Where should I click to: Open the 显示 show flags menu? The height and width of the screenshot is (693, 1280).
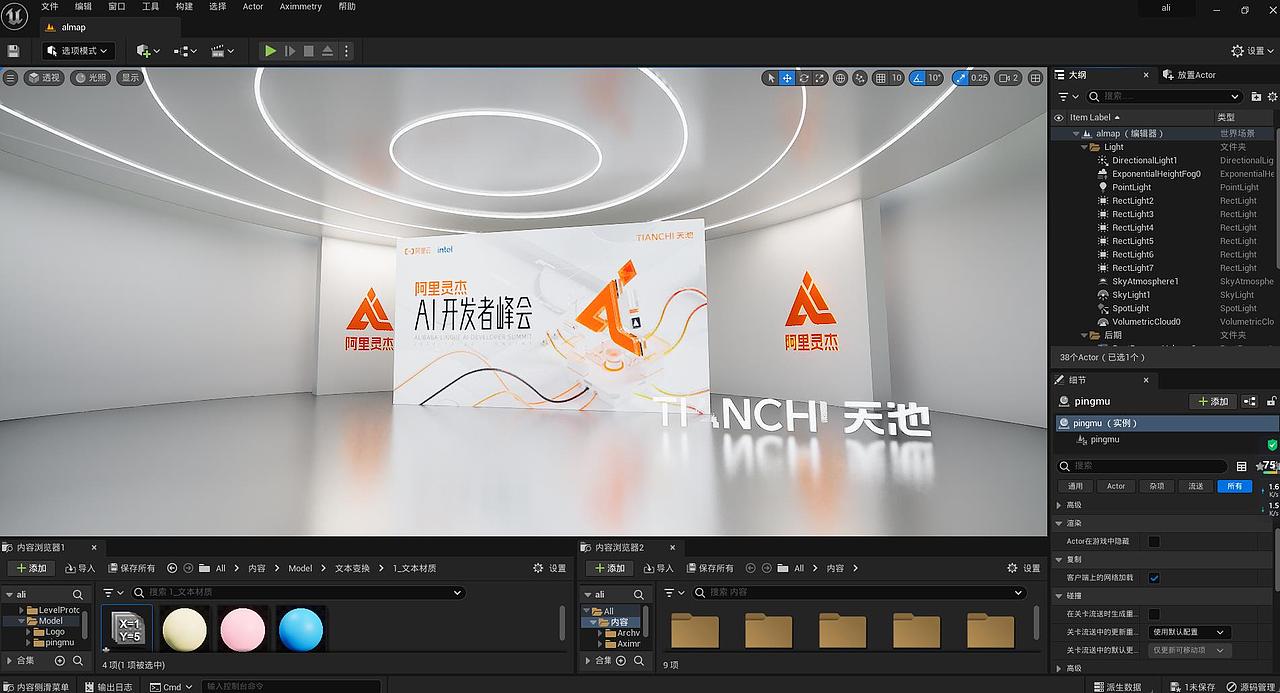coord(130,77)
